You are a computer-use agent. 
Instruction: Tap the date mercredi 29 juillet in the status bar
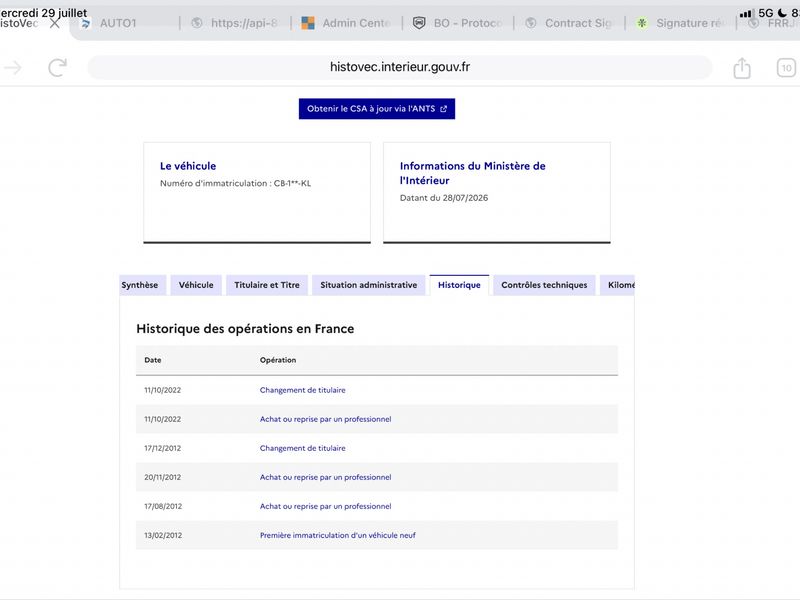43,12
